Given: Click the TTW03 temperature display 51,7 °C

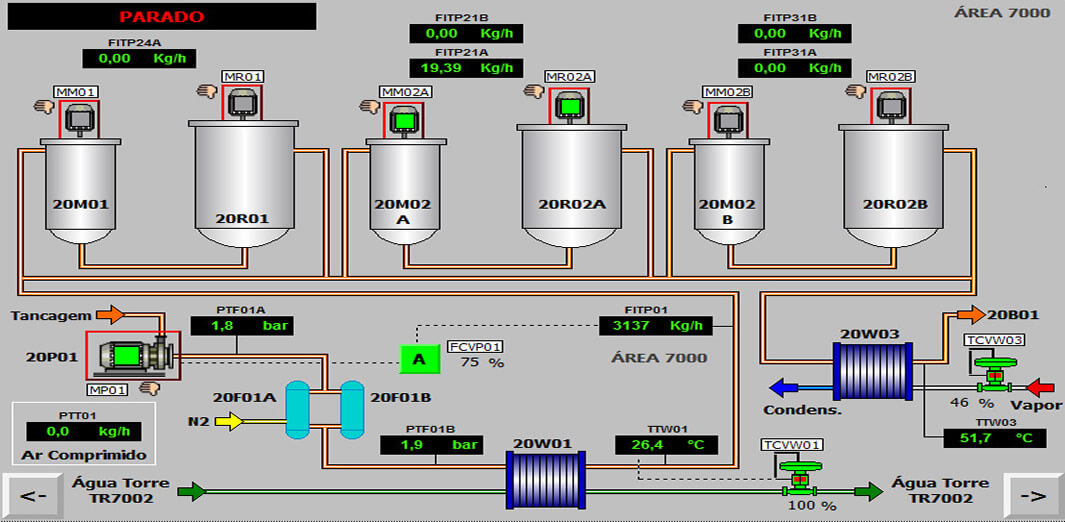Looking at the screenshot, I should (x=985, y=438).
